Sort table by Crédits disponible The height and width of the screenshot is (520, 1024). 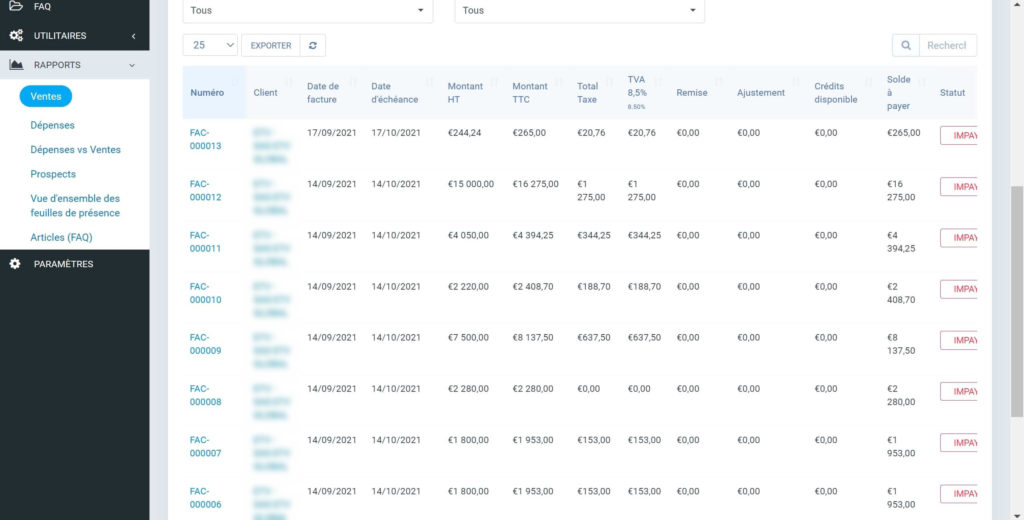click(844, 93)
